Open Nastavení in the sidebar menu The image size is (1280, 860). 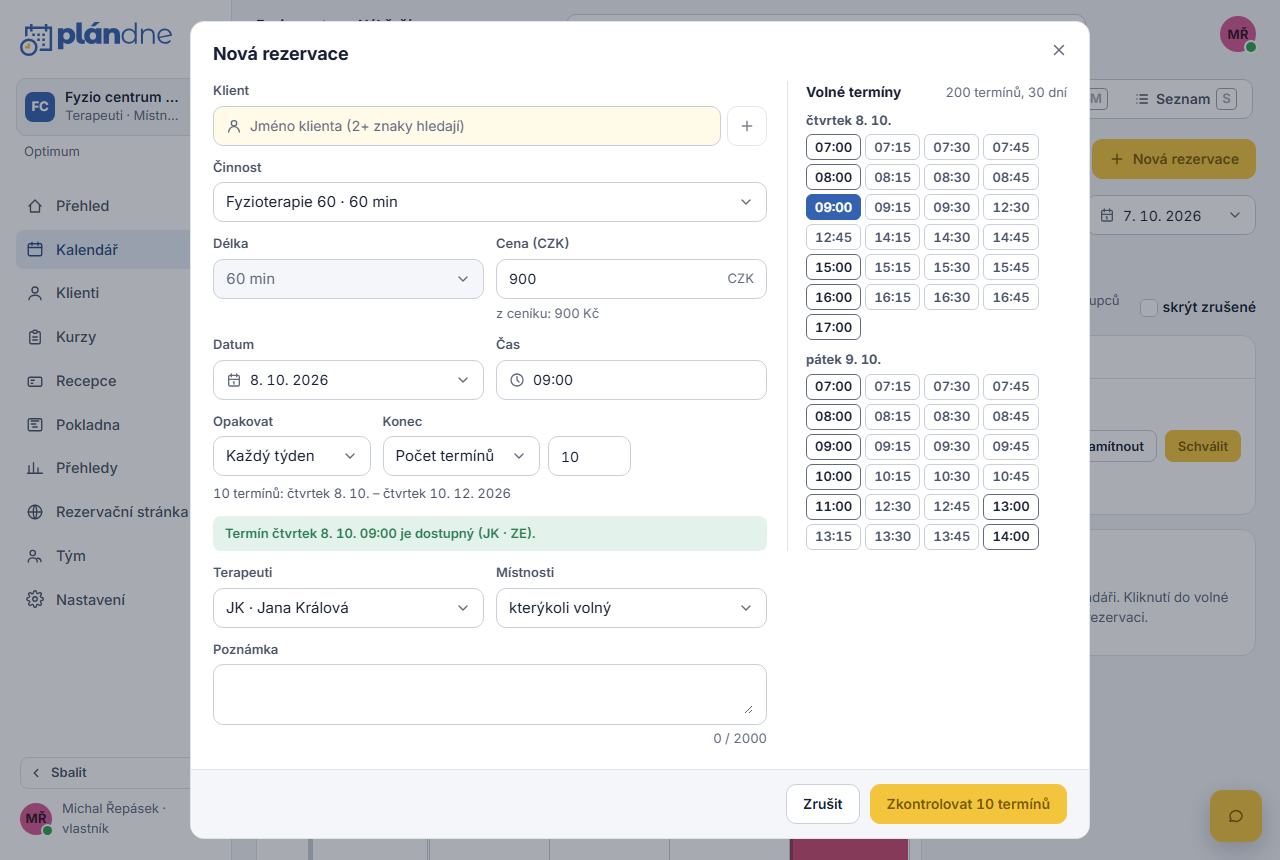[x=103, y=600]
